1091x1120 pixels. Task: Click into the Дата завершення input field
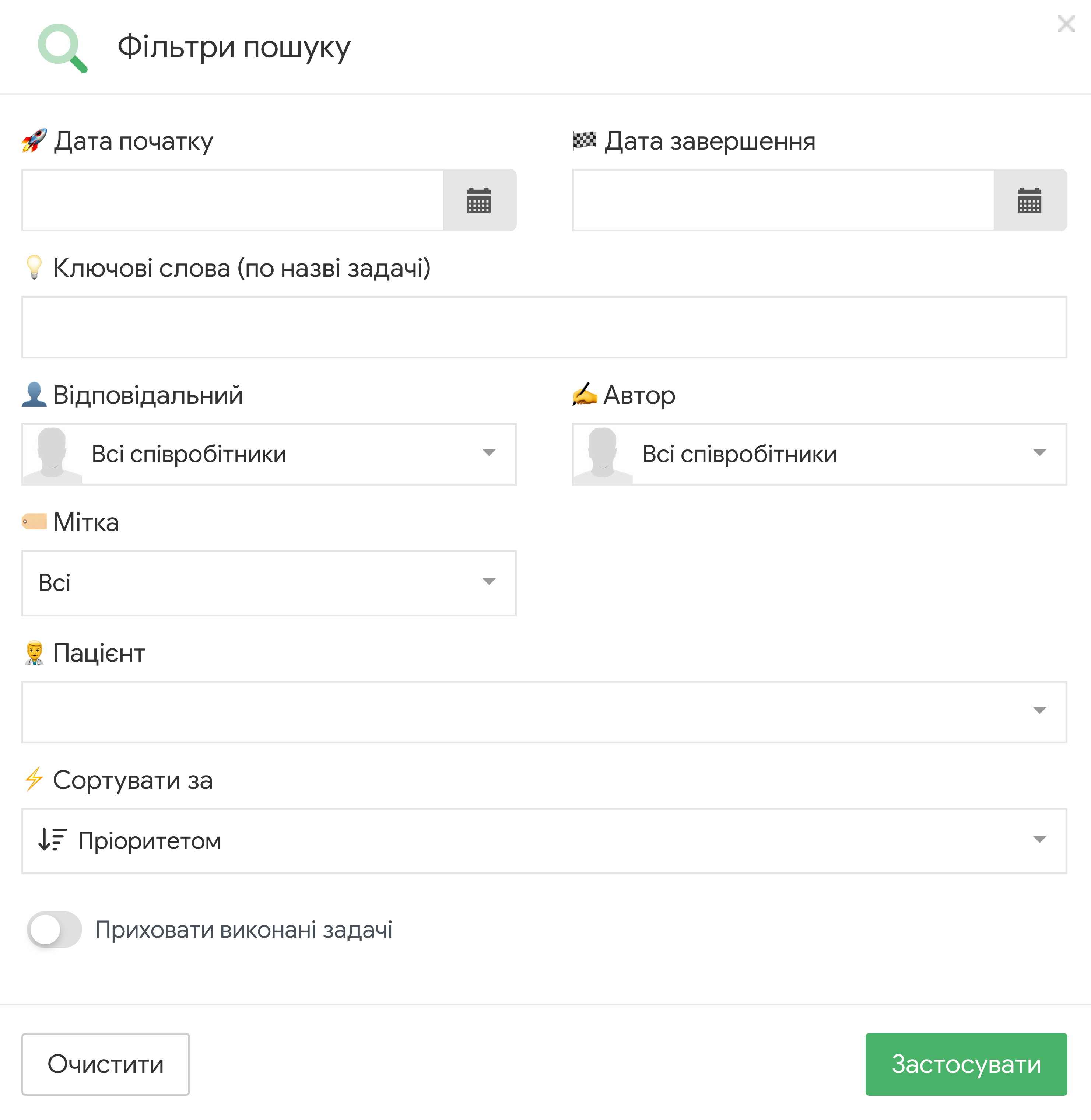782,200
